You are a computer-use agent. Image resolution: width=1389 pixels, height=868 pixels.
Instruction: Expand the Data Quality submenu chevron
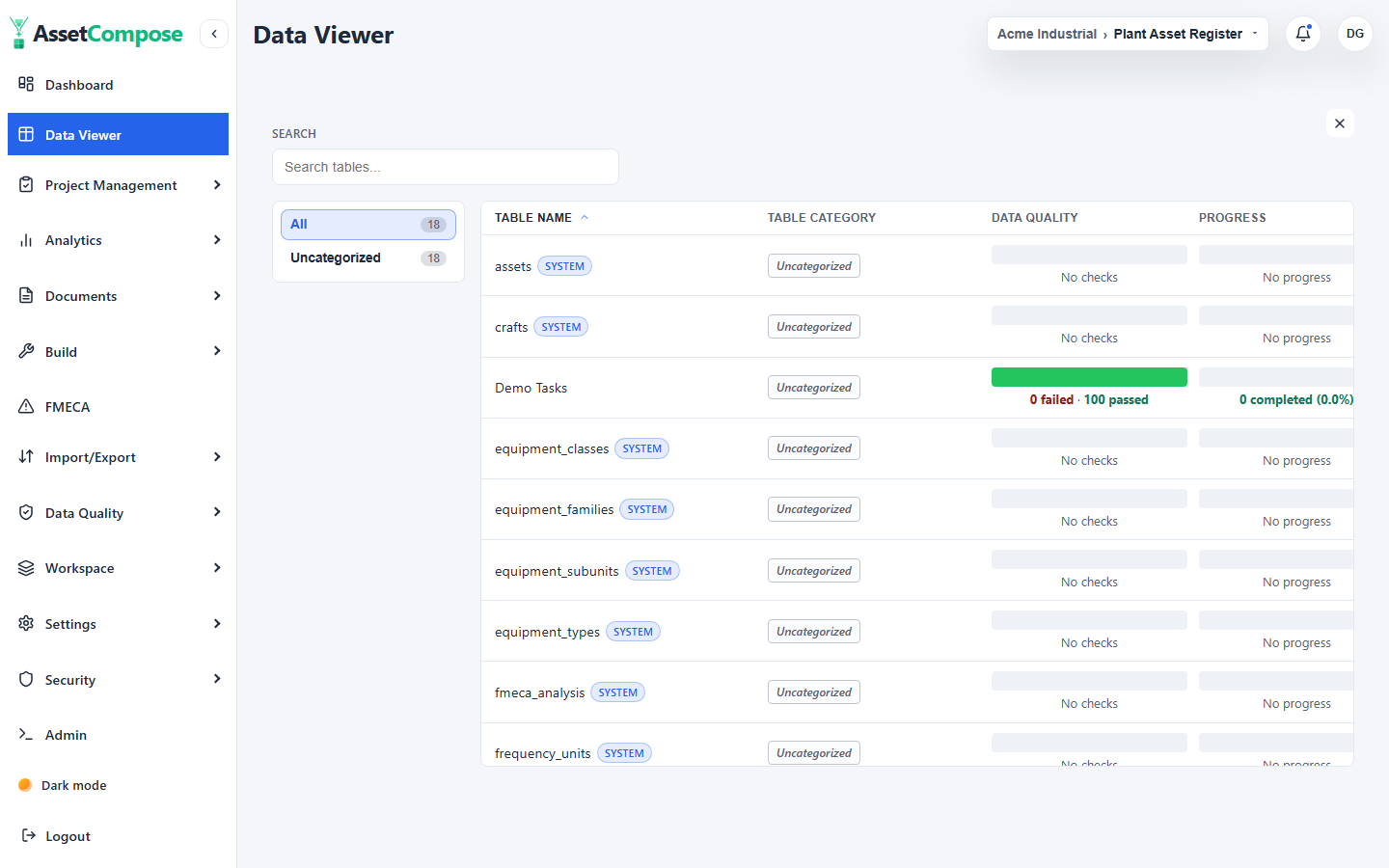(217, 512)
